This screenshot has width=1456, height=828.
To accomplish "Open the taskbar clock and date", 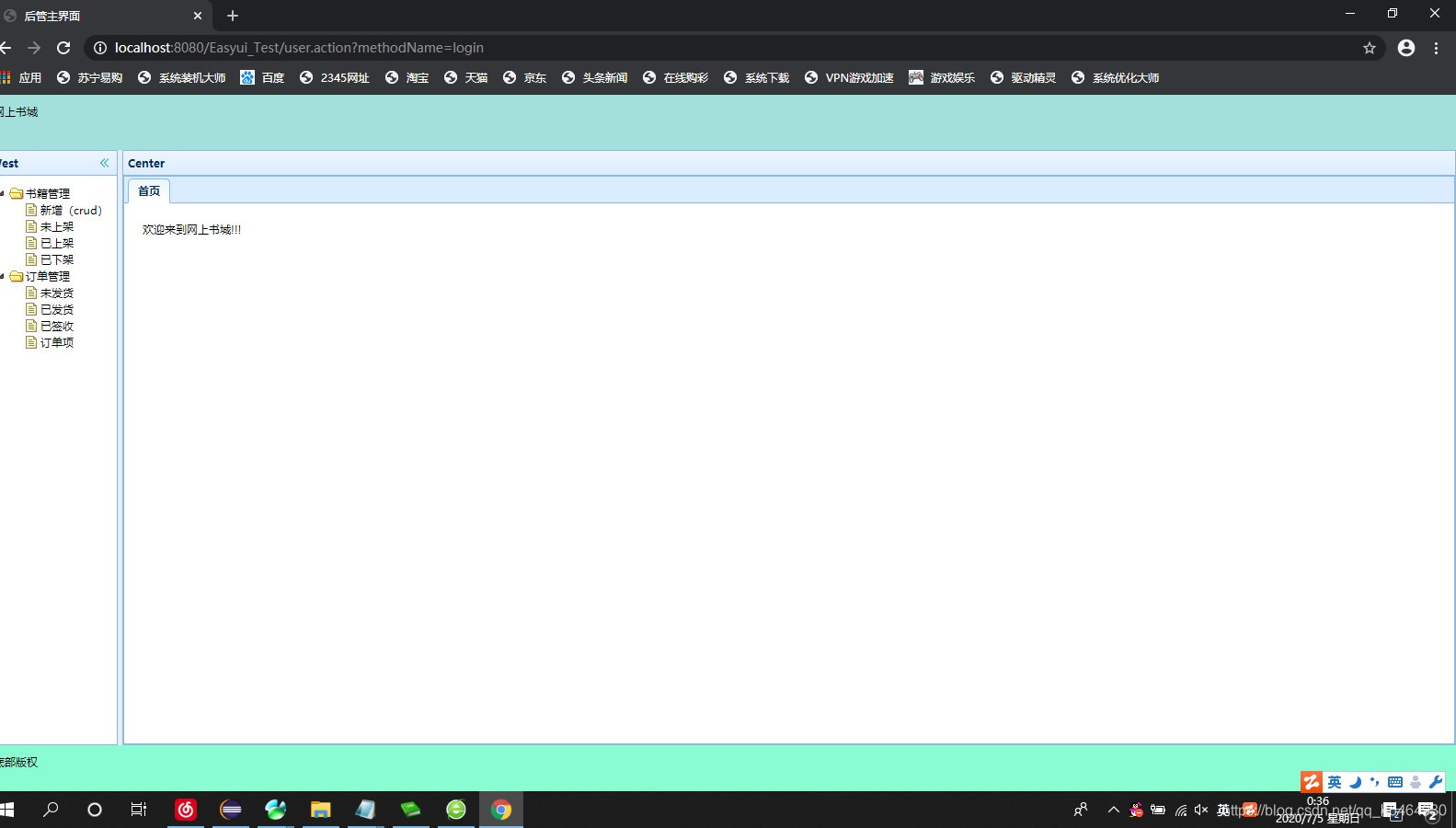I will pos(1317,810).
